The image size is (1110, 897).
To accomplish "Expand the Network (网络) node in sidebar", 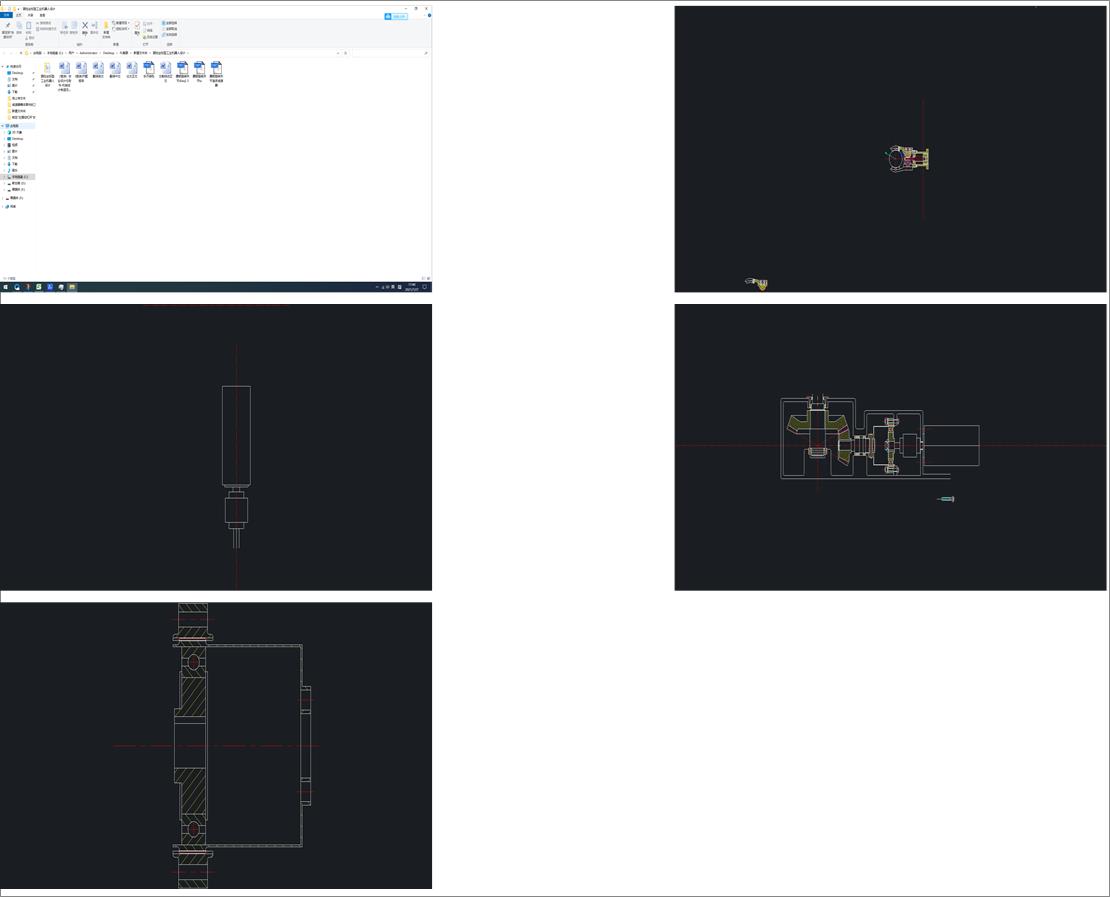I will [3, 207].
